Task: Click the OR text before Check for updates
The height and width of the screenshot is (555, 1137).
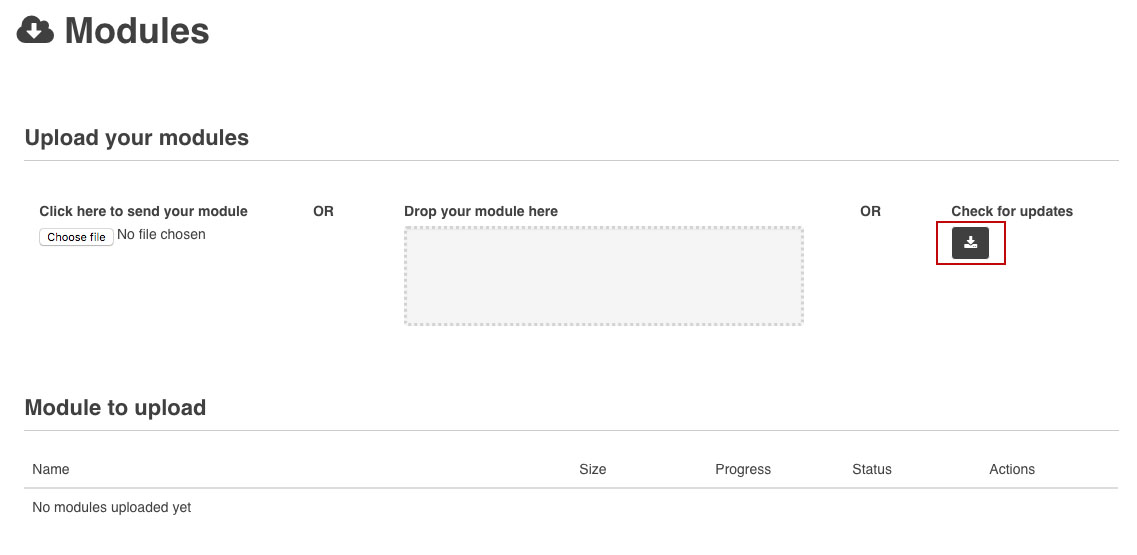Action: click(x=870, y=211)
